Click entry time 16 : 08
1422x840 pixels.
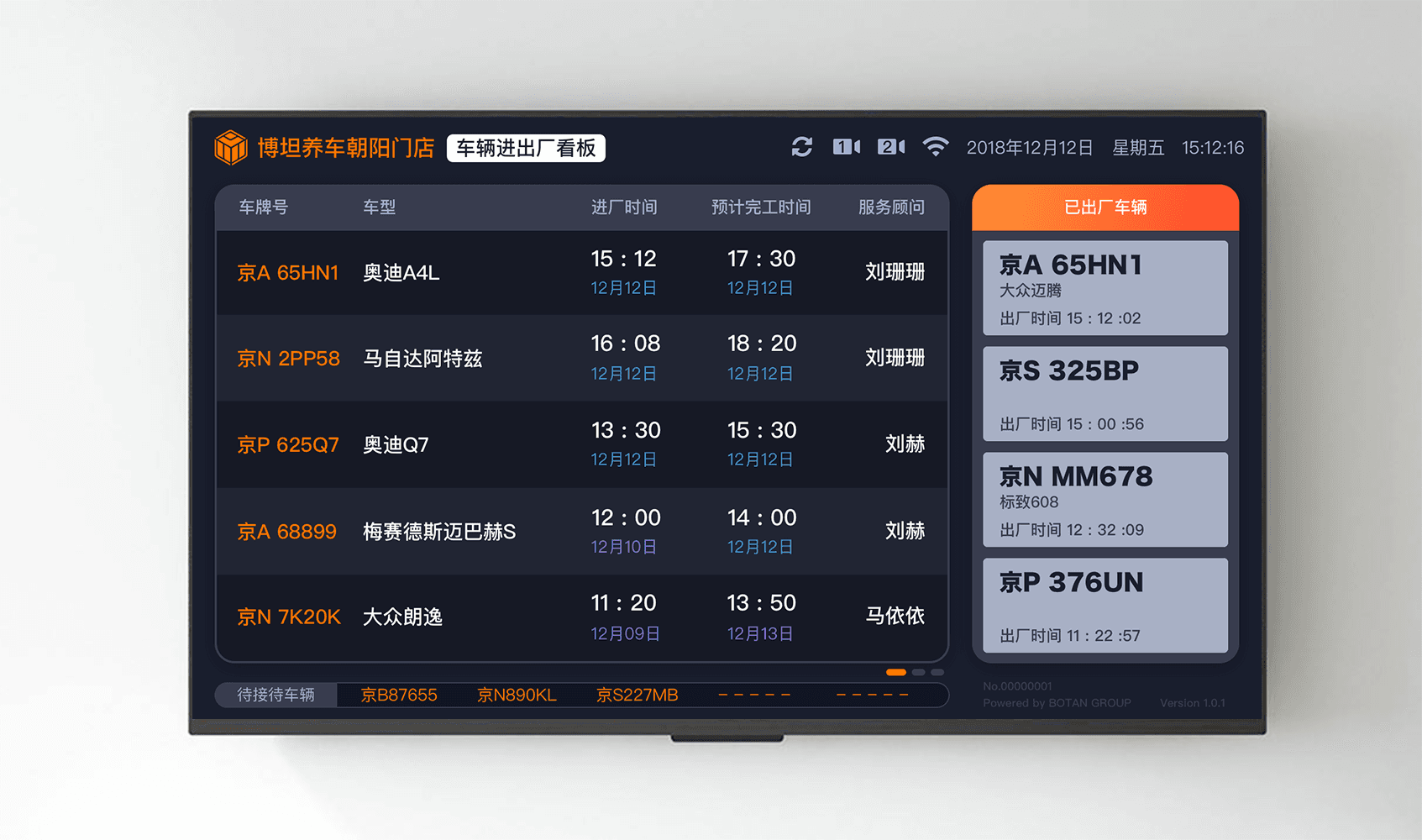625,344
